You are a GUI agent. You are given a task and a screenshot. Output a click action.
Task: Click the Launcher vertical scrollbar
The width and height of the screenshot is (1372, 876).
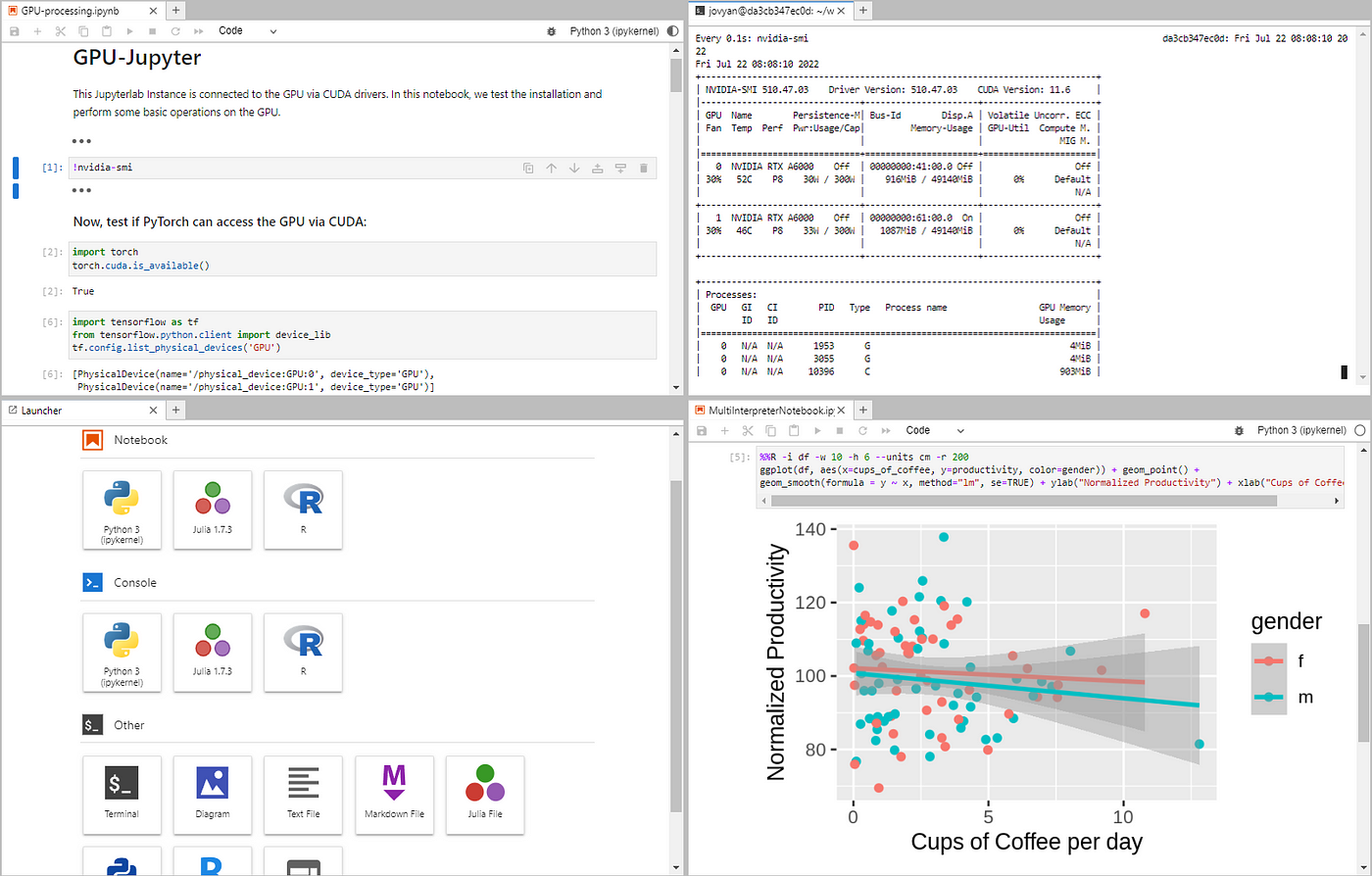click(x=676, y=645)
